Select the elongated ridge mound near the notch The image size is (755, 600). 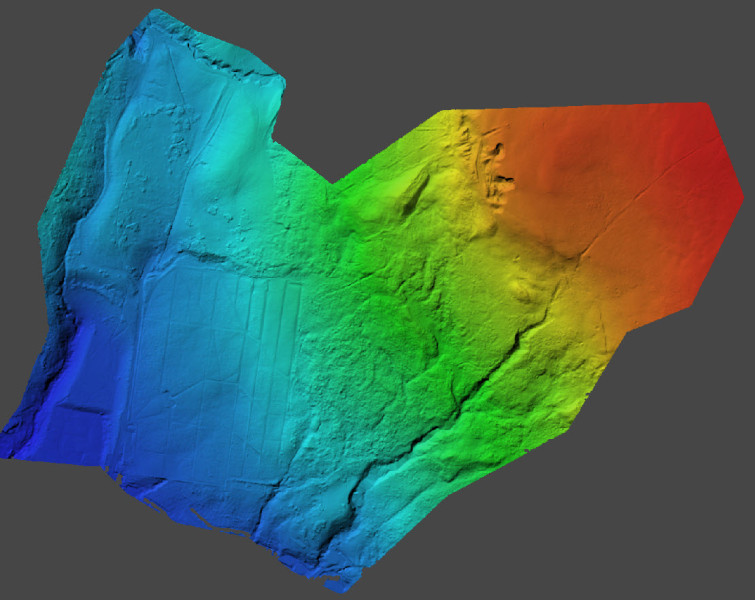(x=412, y=195)
